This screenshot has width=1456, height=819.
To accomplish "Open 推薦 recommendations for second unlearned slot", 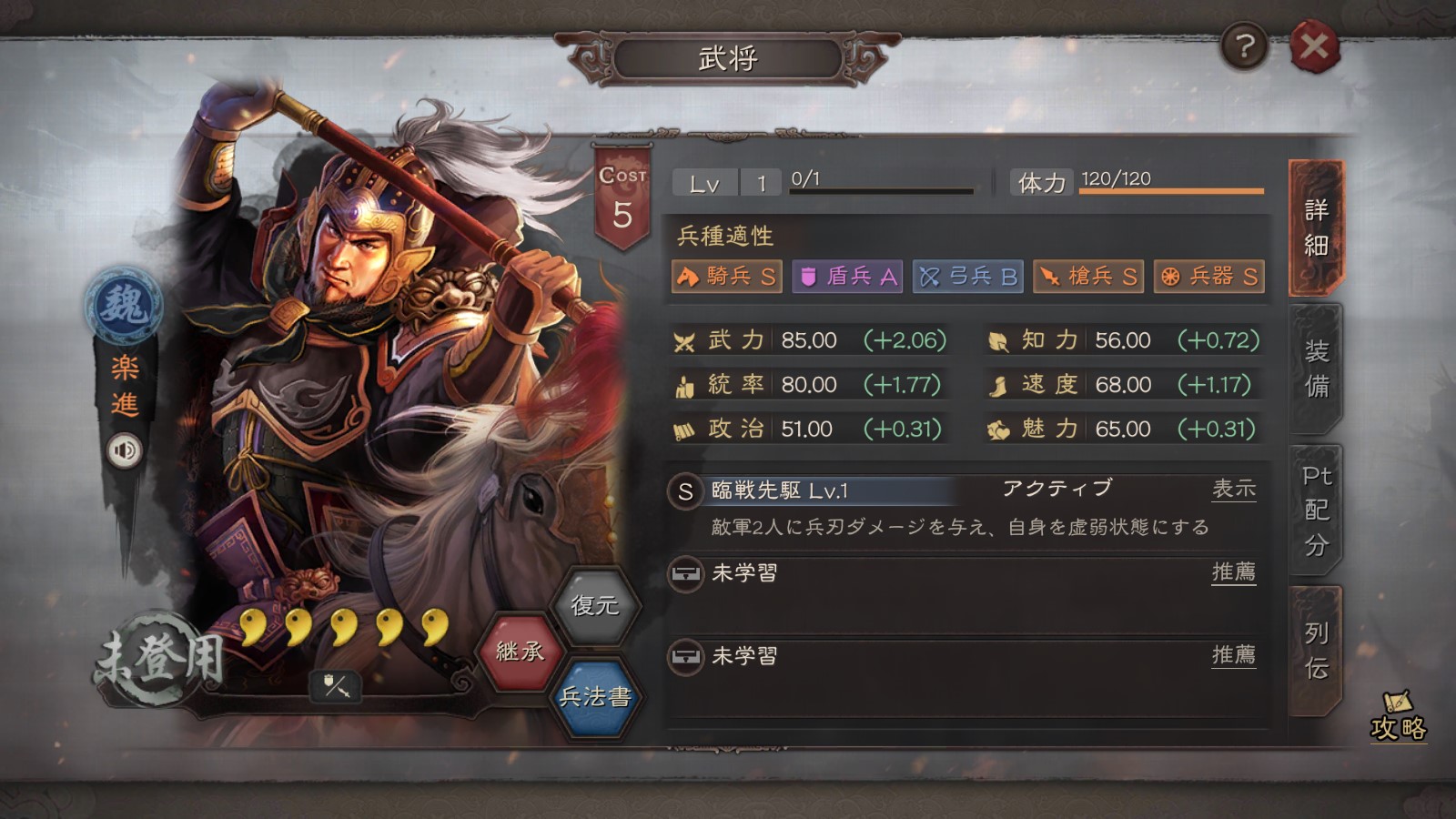I will pyautogui.click(x=1234, y=655).
